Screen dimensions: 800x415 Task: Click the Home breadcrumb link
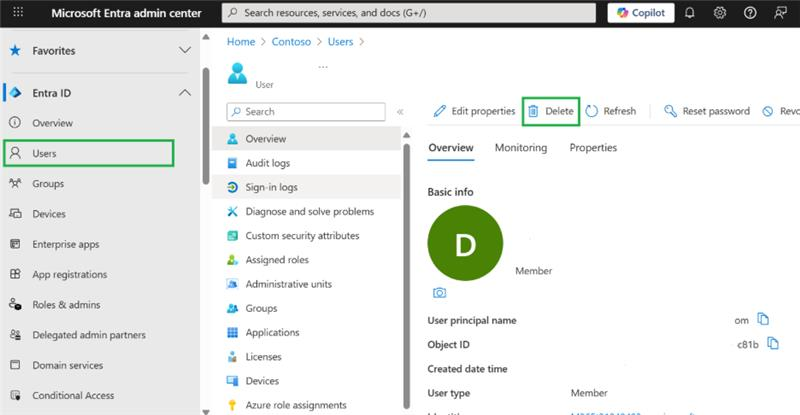click(241, 42)
